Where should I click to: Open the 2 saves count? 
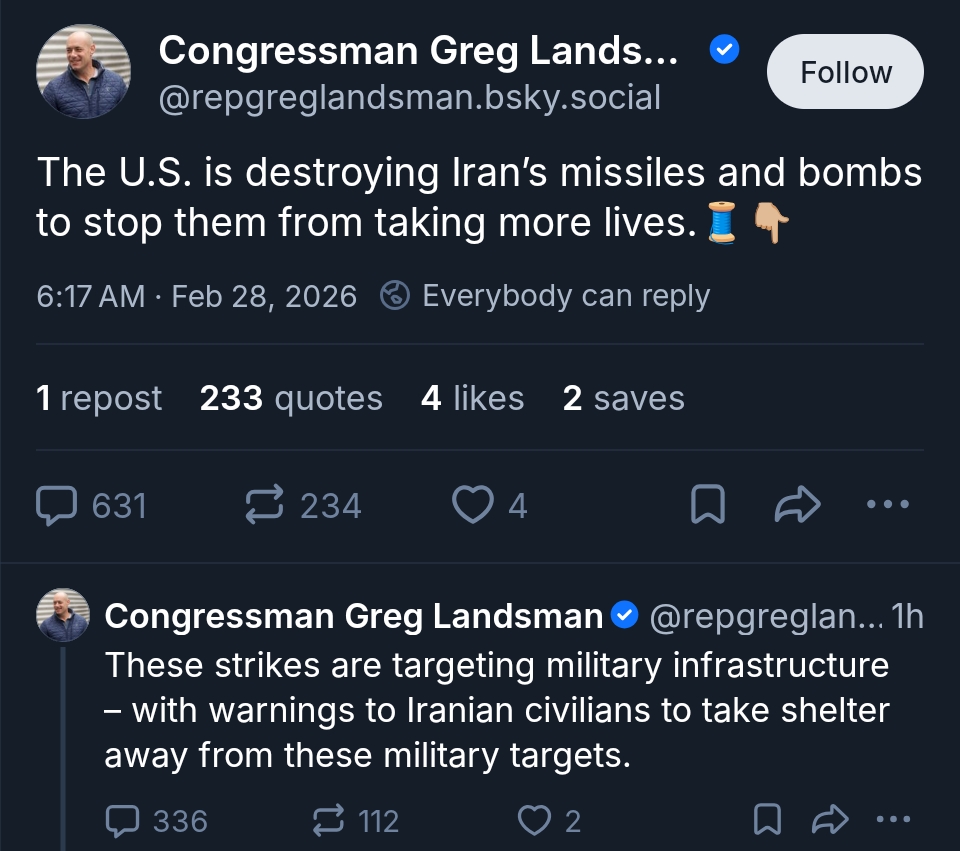(623, 398)
